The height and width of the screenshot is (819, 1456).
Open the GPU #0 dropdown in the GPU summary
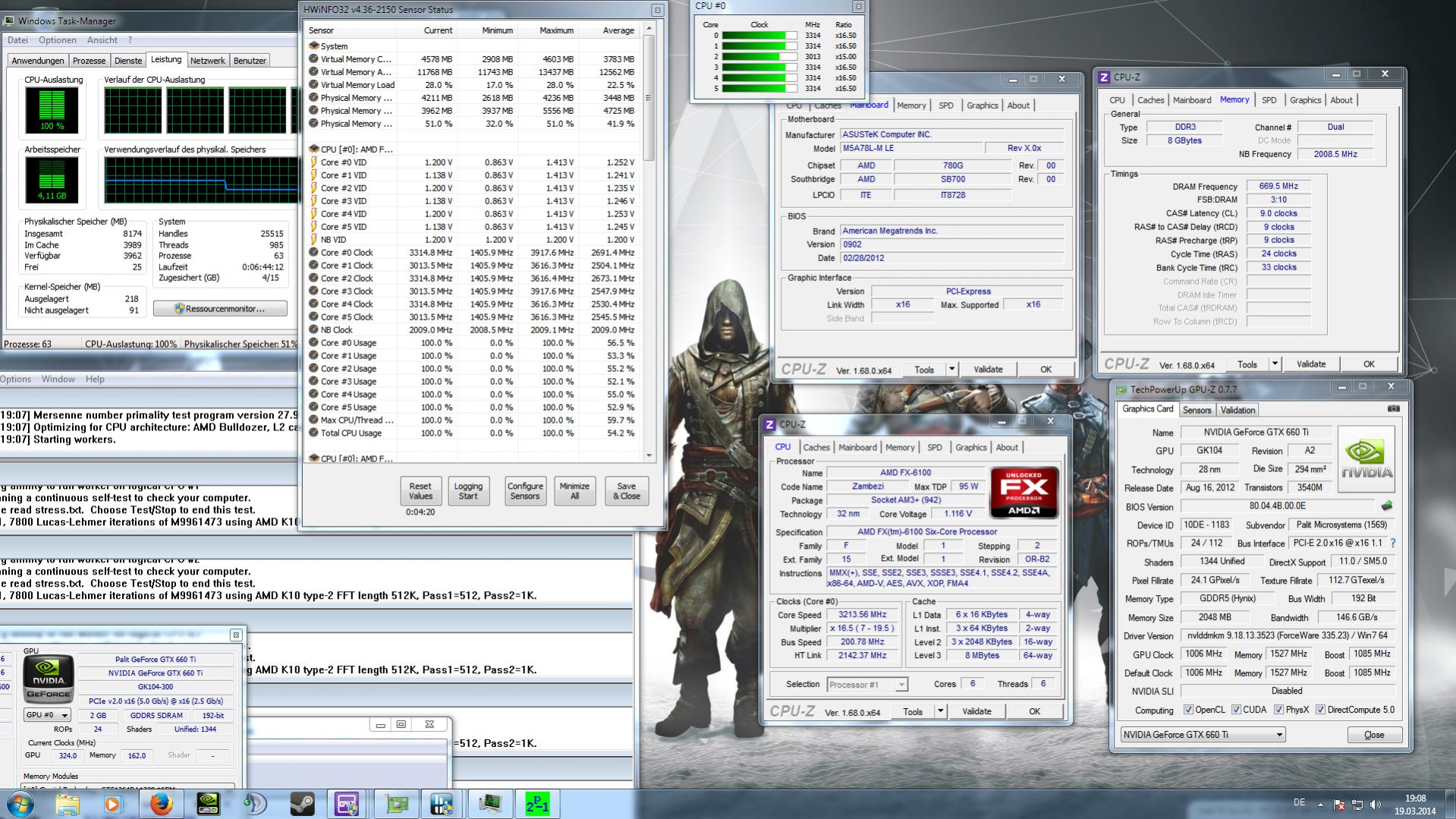(47, 715)
